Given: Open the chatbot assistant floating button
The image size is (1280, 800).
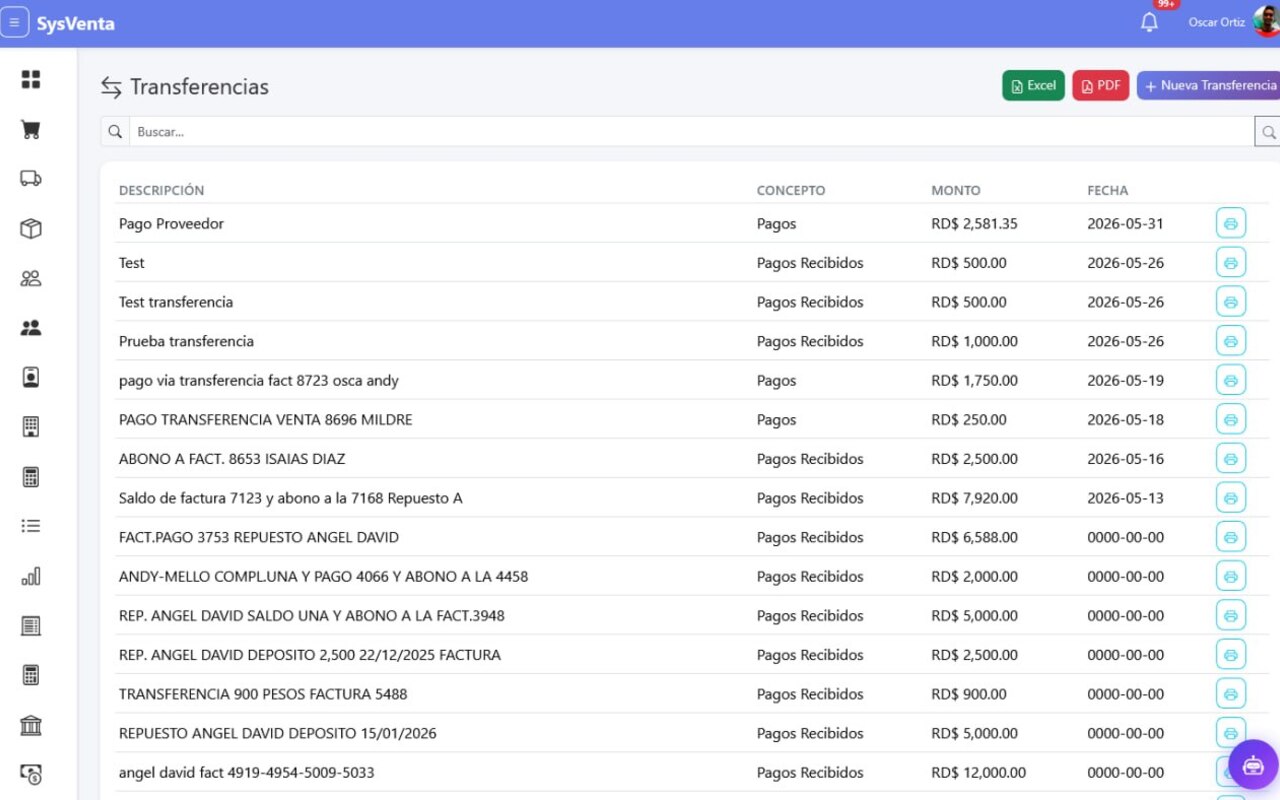Looking at the screenshot, I should pyautogui.click(x=1253, y=765).
